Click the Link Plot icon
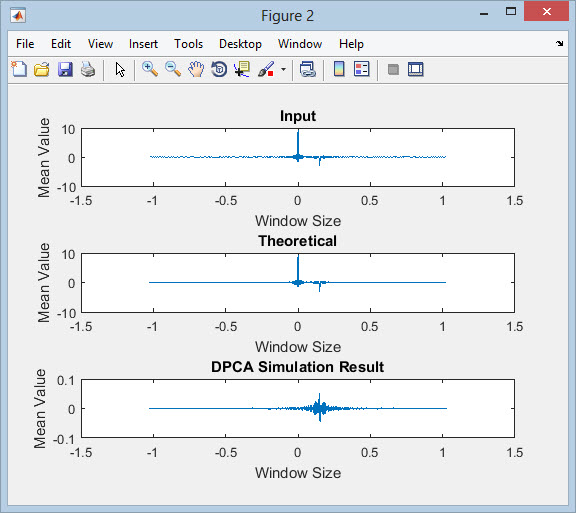 pos(307,69)
